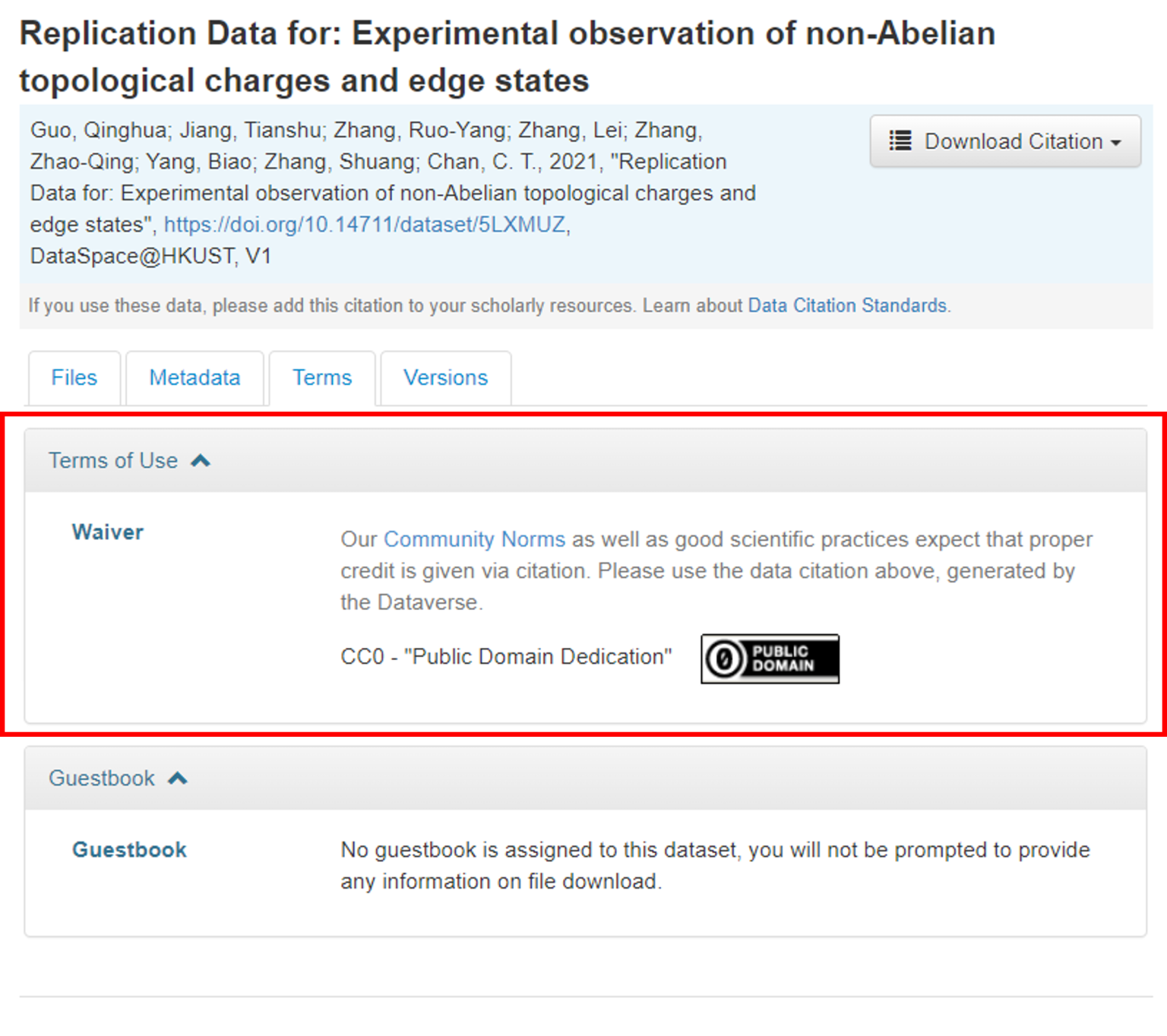Click the zero symbol inside the Public Domain logo
1167x1036 pixels.
(724, 659)
